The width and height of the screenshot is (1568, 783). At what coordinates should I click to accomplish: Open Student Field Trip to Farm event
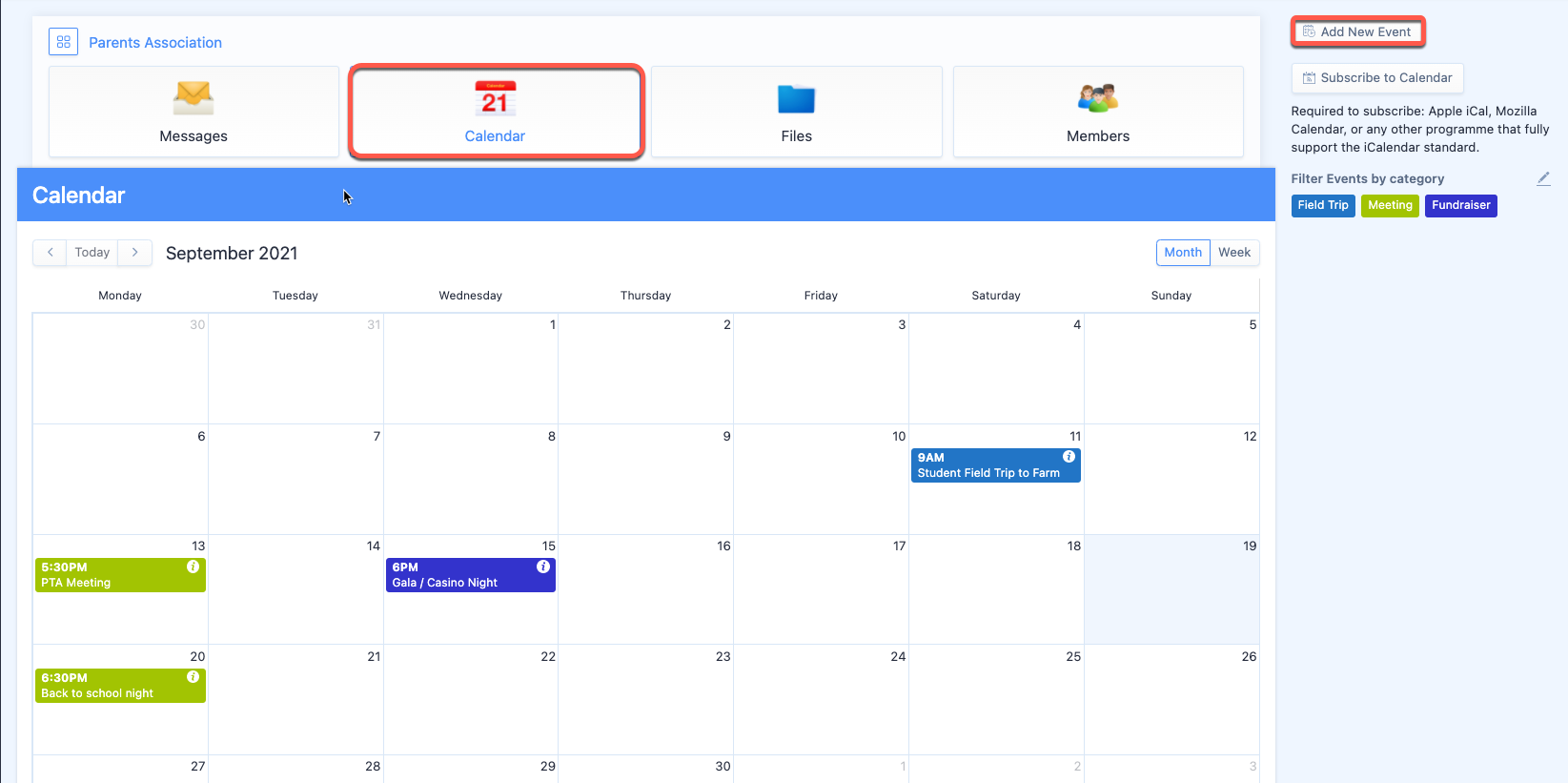coord(995,465)
